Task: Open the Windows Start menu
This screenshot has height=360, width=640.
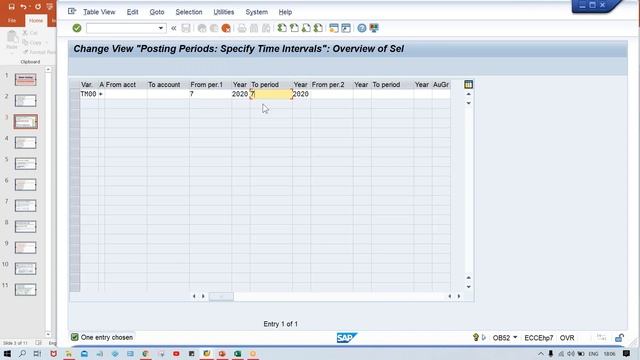Action: (x=7, y=353)
